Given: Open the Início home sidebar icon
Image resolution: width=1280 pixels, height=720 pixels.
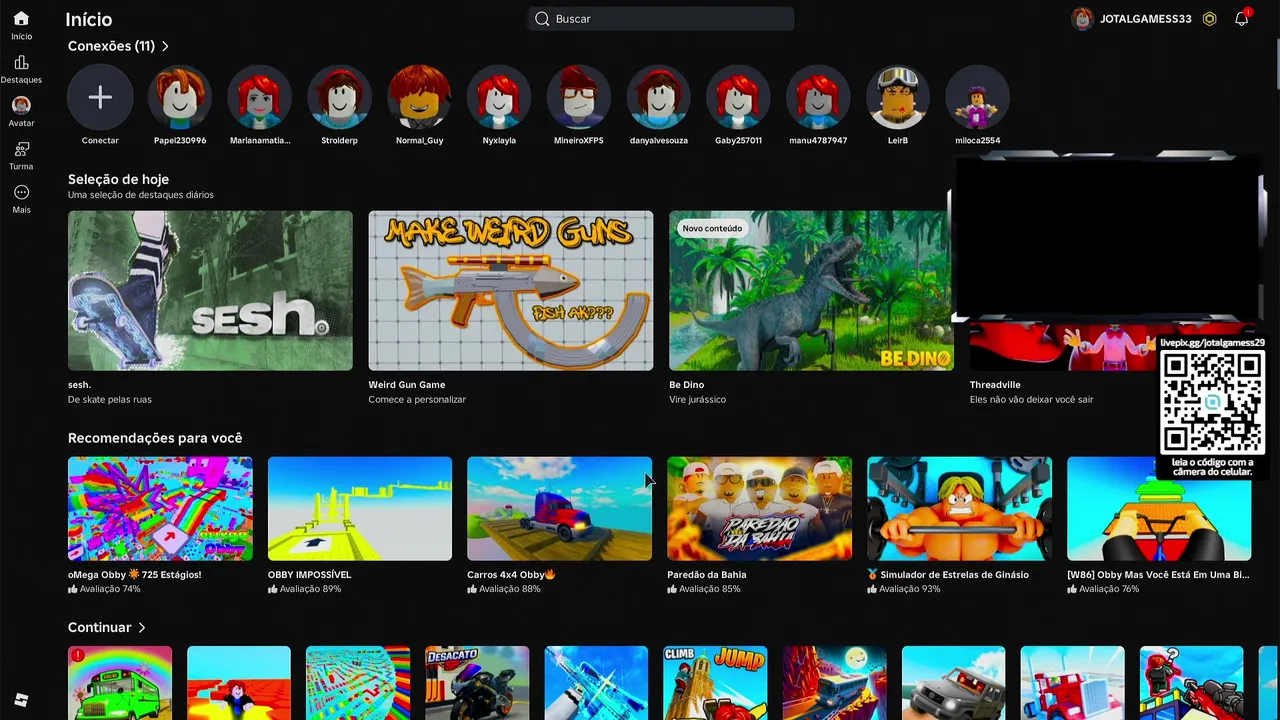Looking at the screenshot, I should click(21, 19).
